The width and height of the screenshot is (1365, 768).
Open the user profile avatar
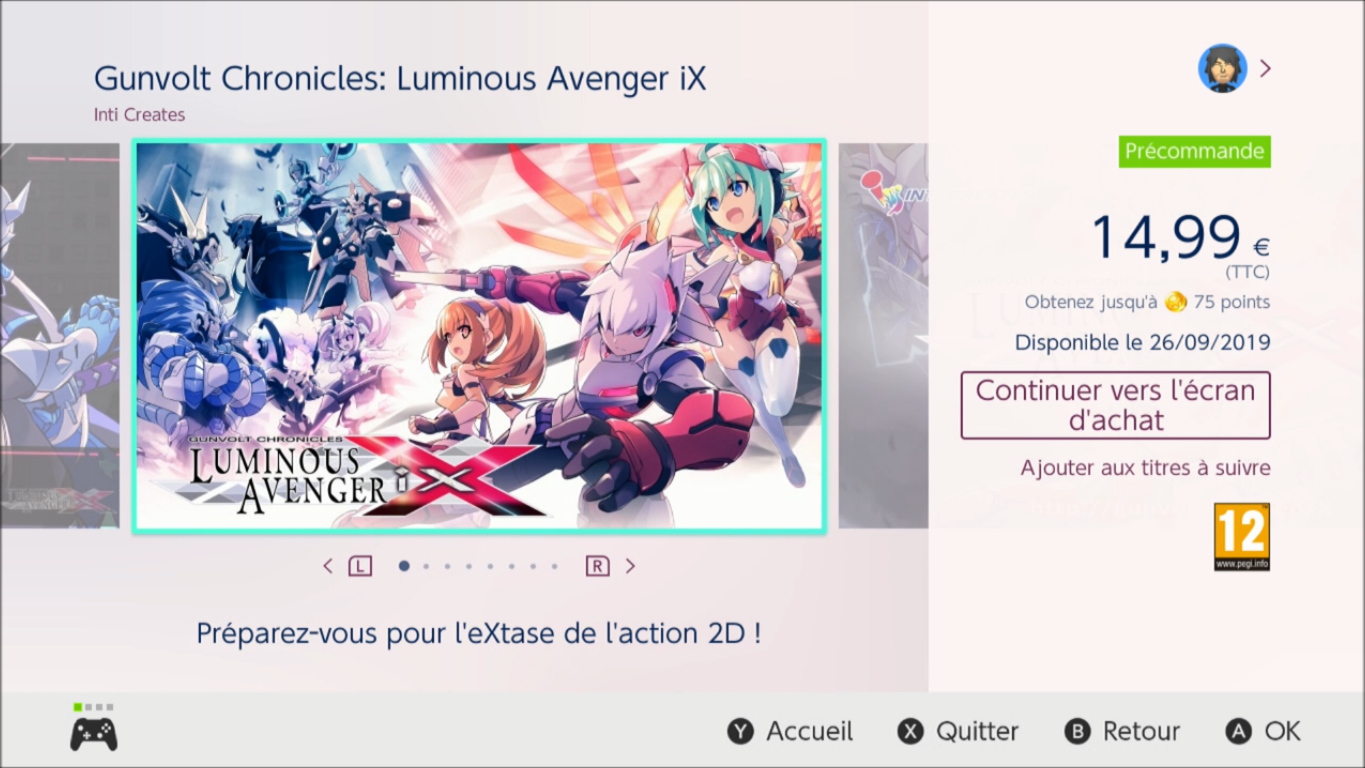click(x=1222, y=68)
